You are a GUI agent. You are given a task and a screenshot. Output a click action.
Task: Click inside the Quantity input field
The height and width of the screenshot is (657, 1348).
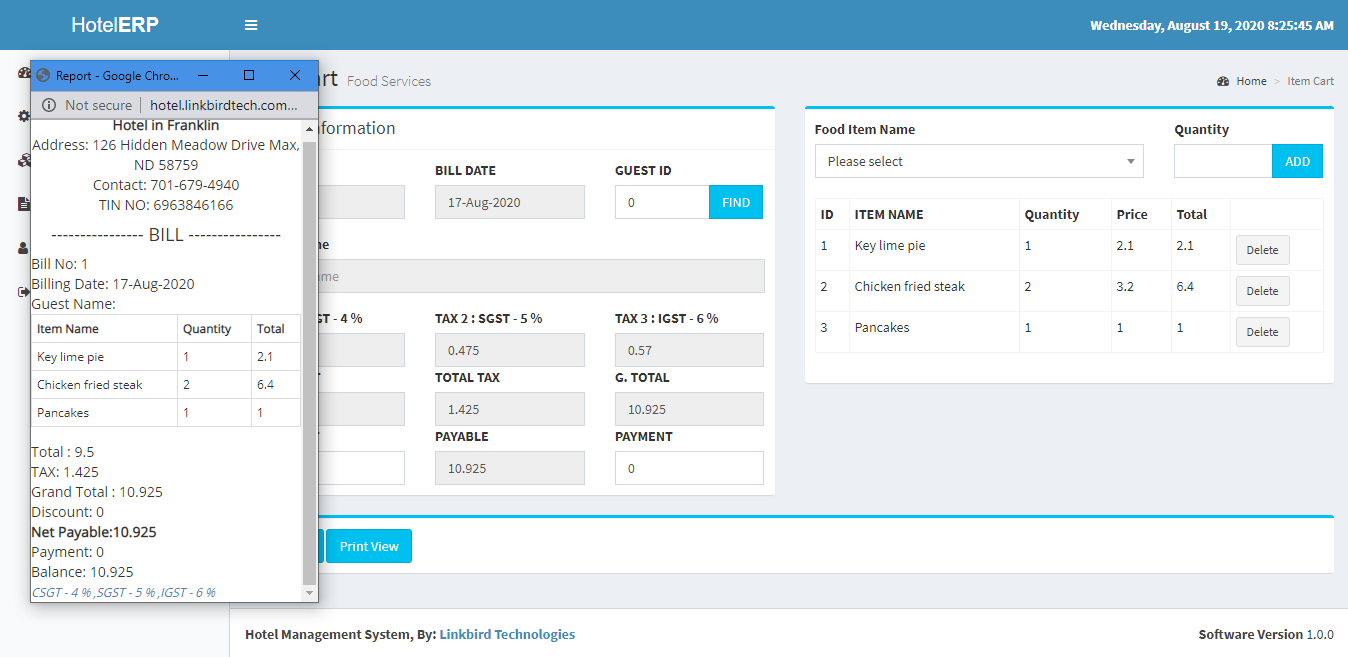point(1222,161)
